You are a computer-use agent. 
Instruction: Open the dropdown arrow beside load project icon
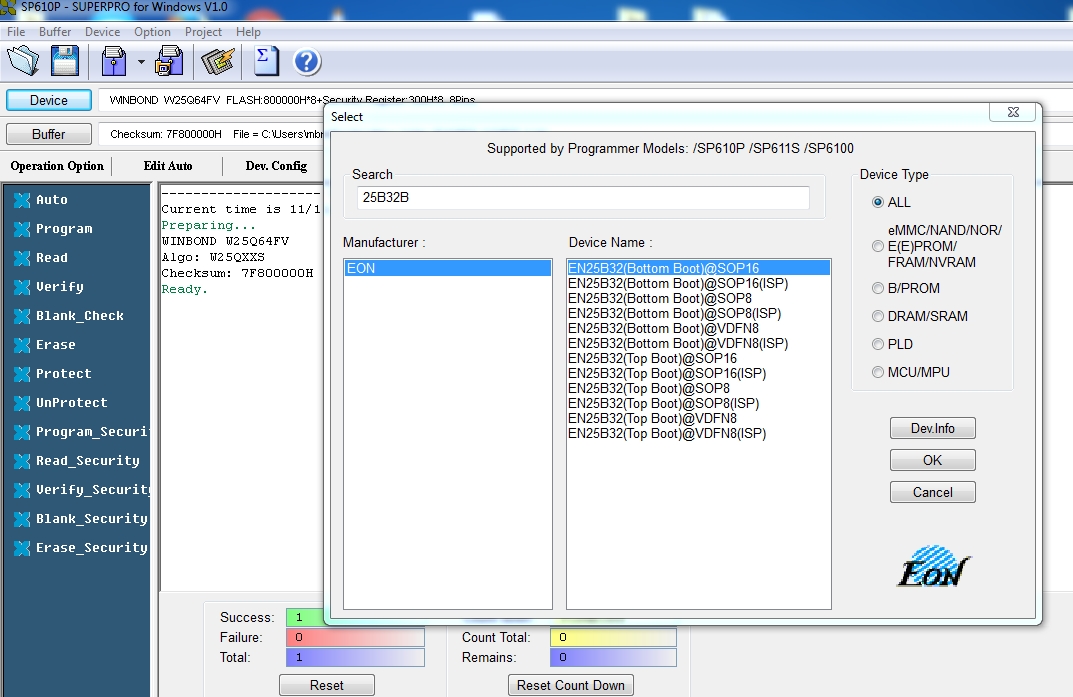click(141, 62)
